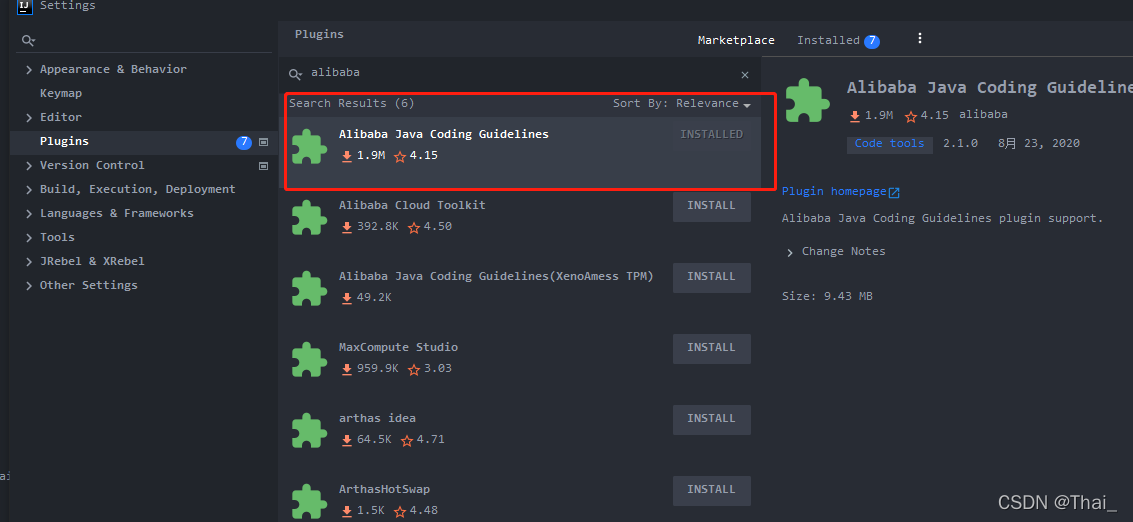Switch to the Marketplace tab
The height and width of the screenshot is (522, 1133).
click(x=736, y=40)
